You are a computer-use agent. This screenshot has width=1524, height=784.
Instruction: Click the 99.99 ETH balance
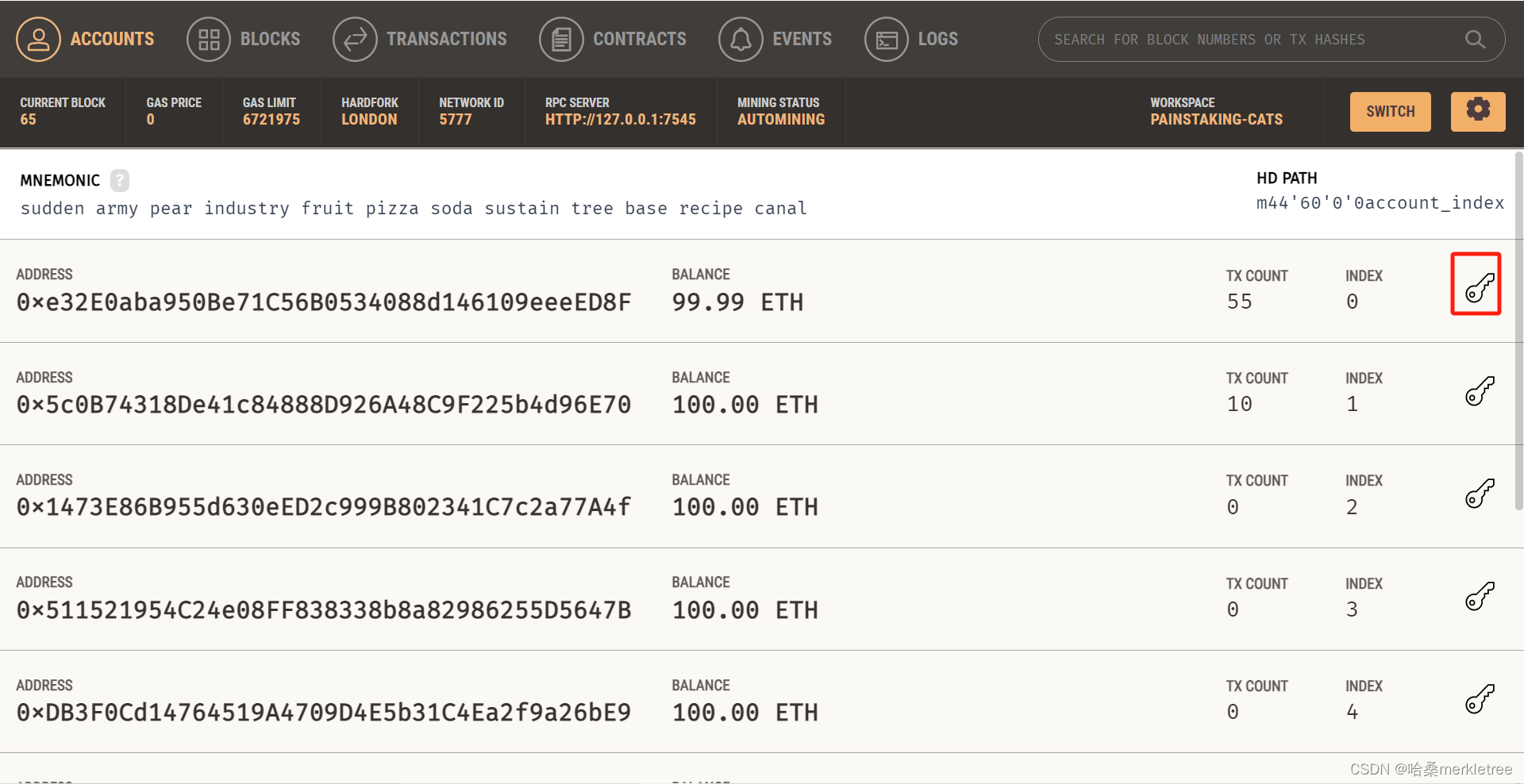pos(737,302)
